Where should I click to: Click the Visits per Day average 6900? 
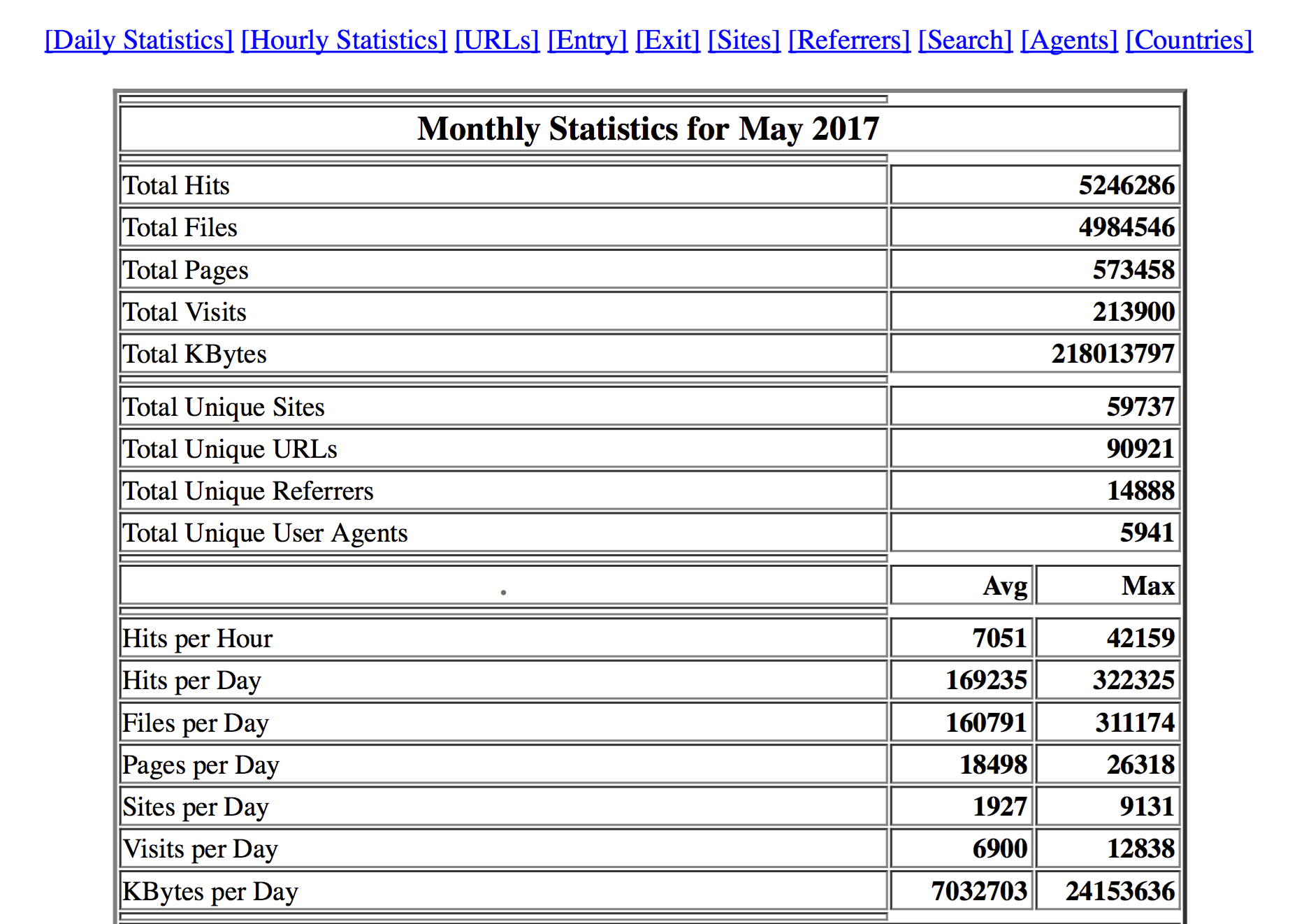(999, 849)
